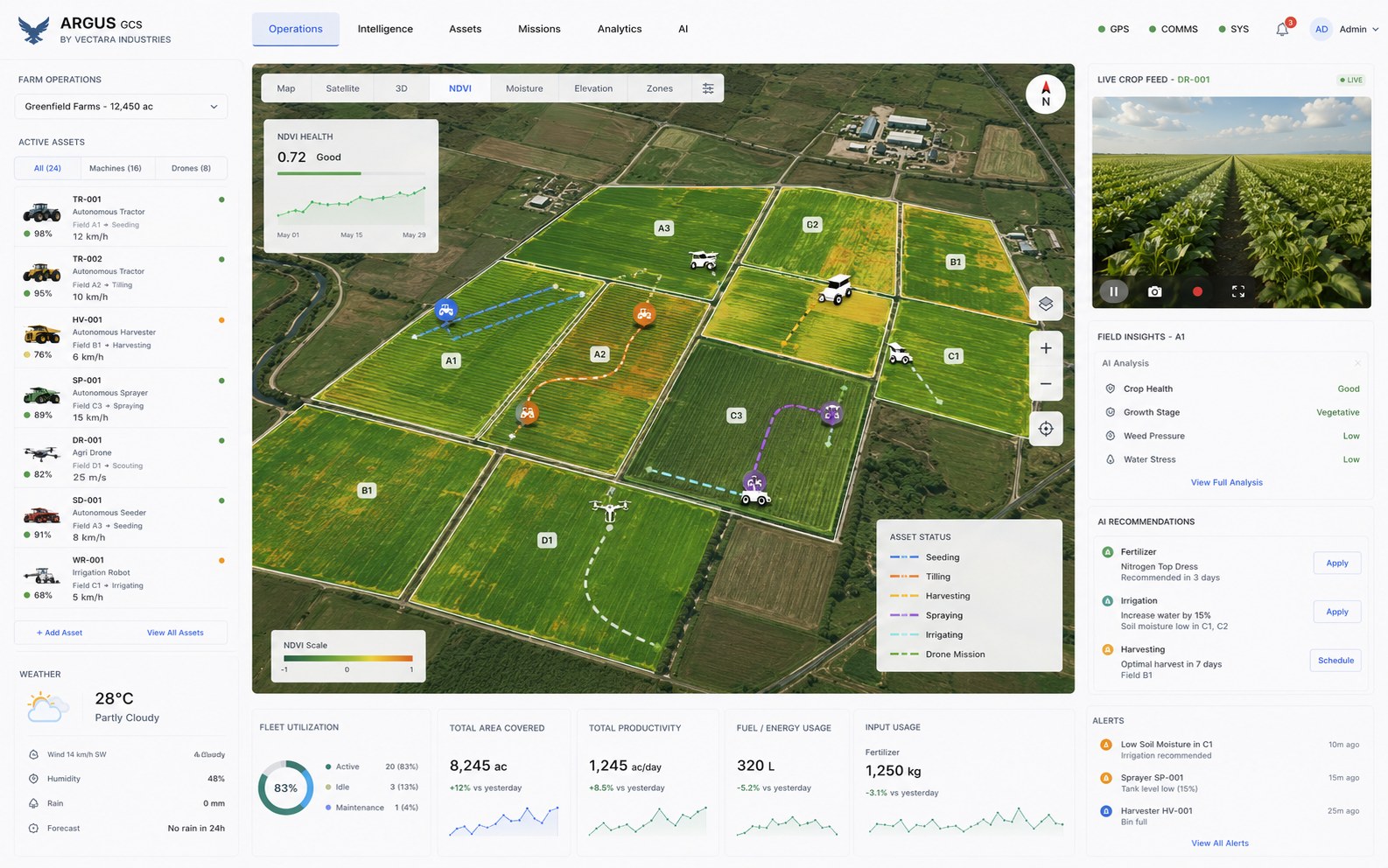Viewport: 1388px width, 868px height.
Task: Open View All Assets
Action: 175,633
